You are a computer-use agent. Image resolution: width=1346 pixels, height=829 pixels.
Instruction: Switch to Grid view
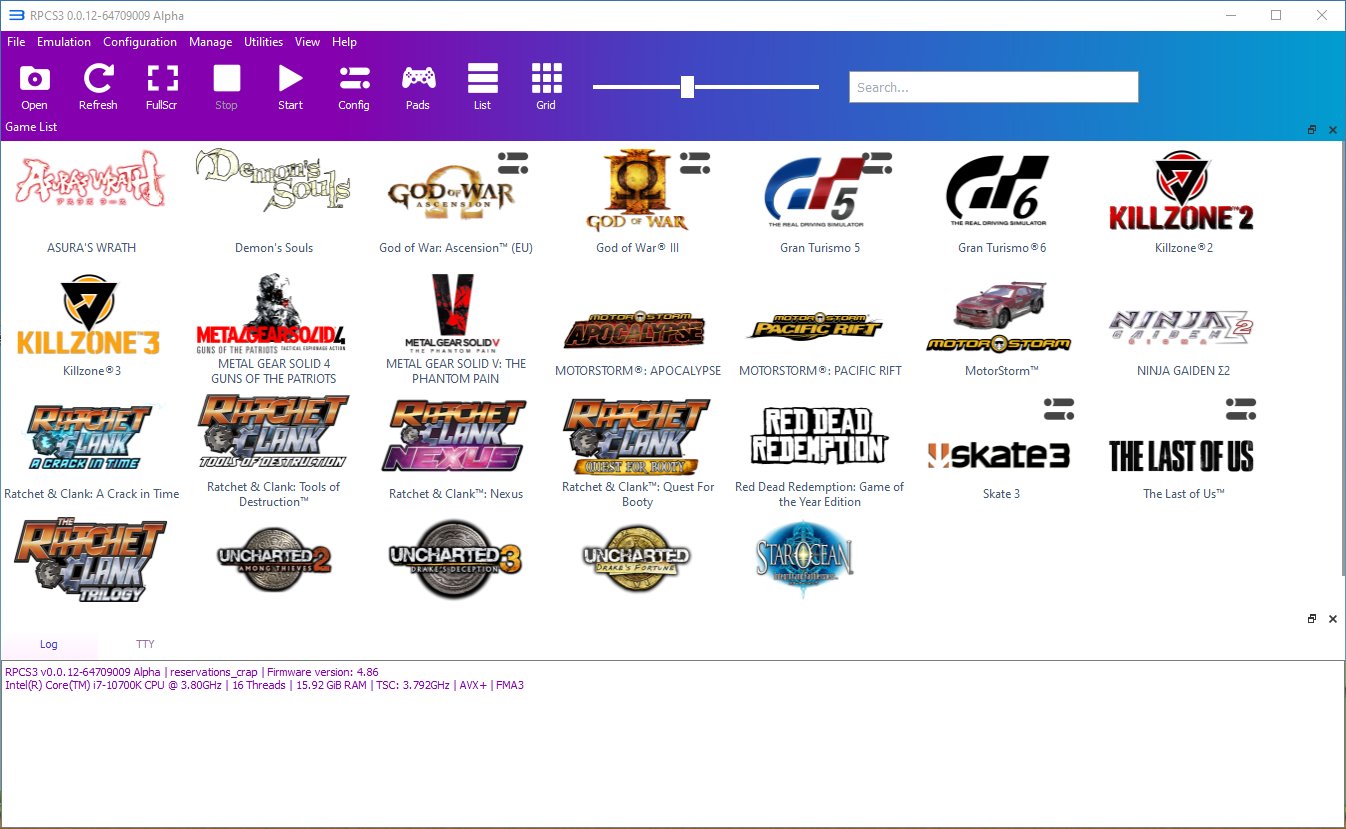pos(546,85)
